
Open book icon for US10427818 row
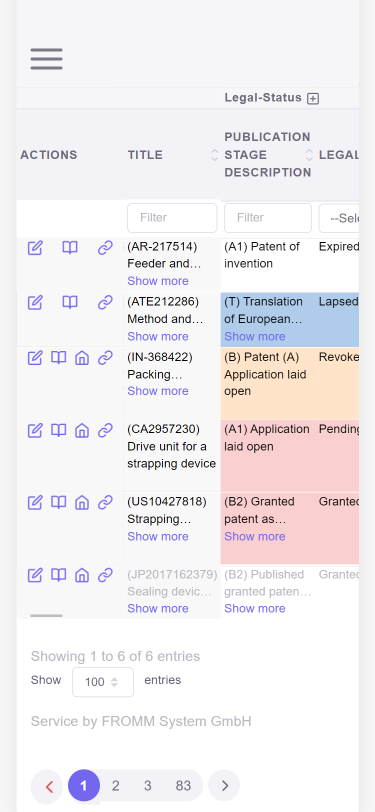point(59,502)
